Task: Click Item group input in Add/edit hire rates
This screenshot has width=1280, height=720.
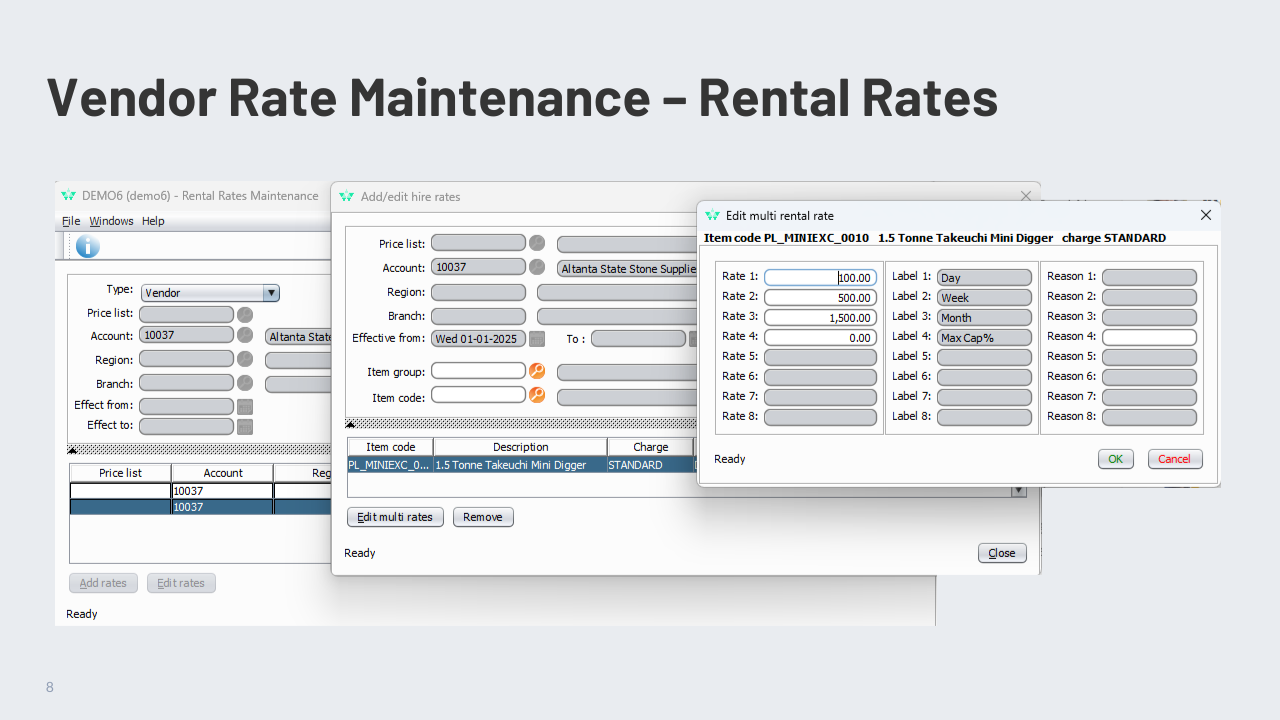Action: [x=478, y=371]
